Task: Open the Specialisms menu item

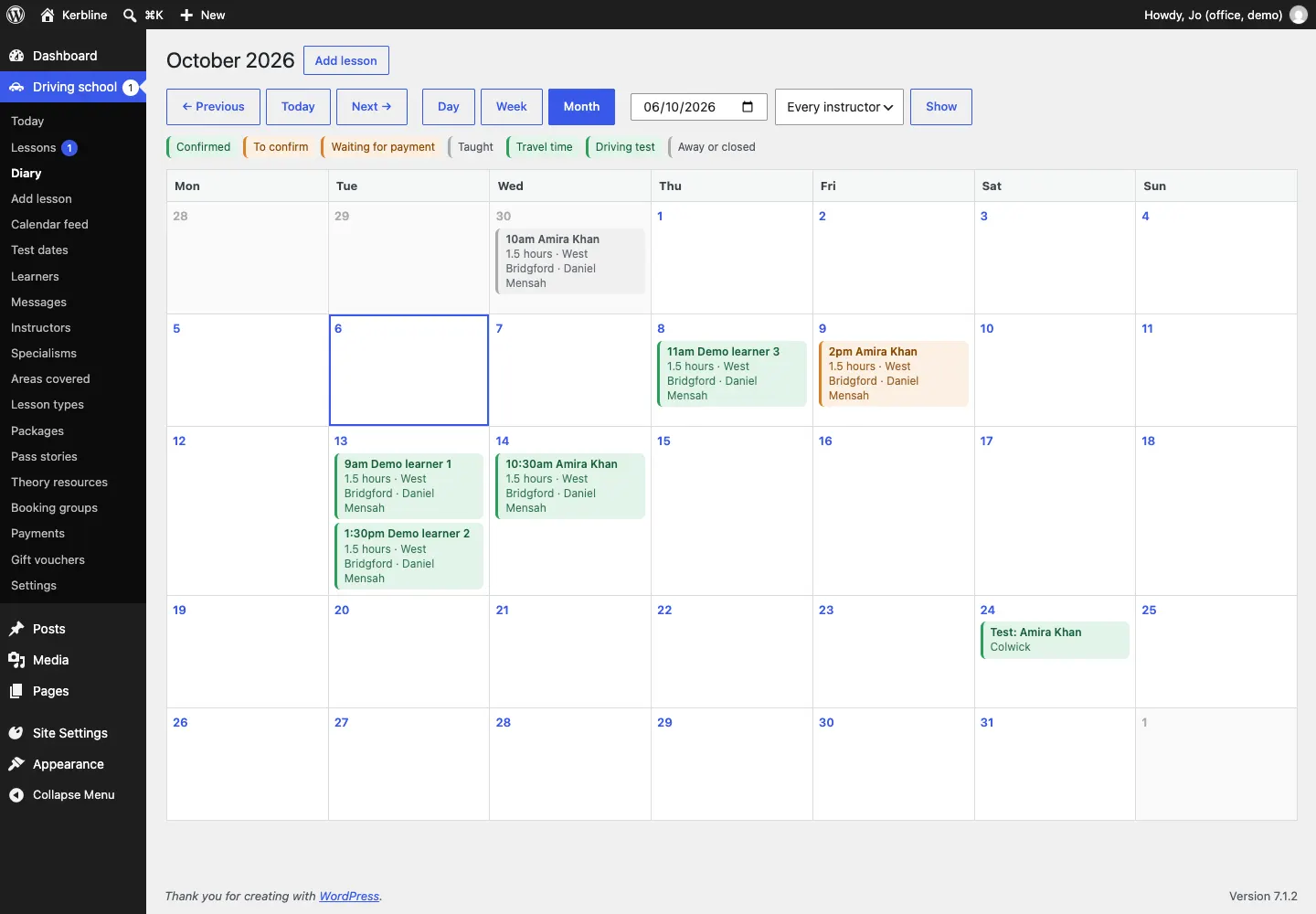Action: pyautogui.click(x=44, y=354)
